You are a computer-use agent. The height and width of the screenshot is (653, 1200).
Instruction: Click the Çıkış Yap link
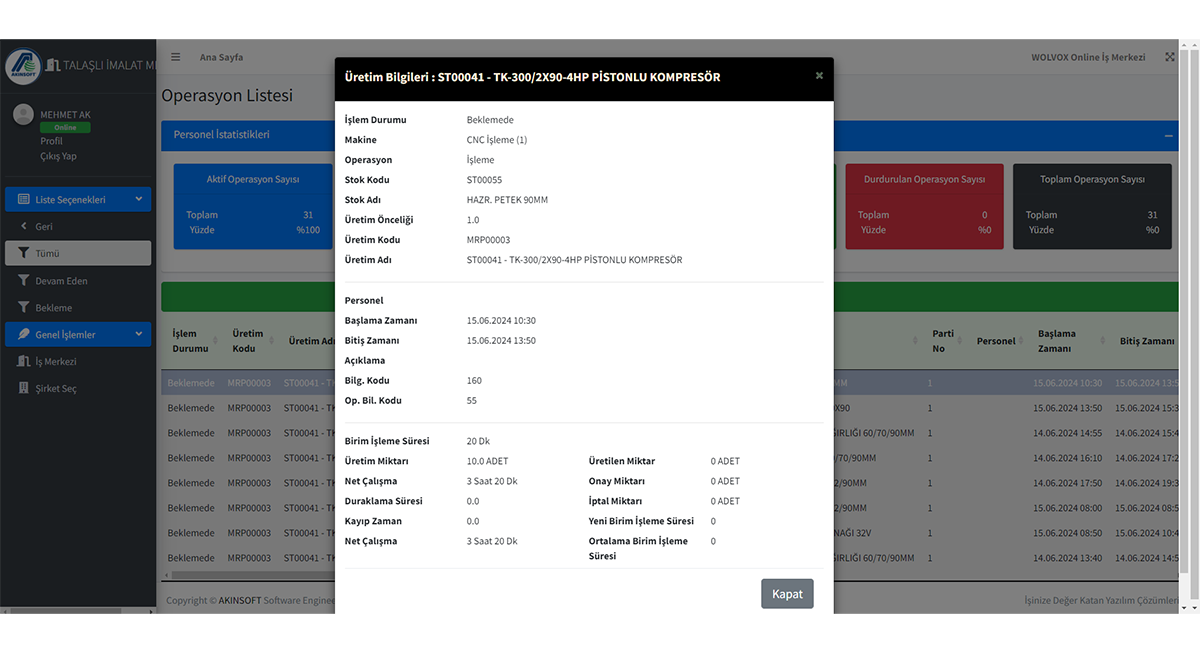point(58,156)
